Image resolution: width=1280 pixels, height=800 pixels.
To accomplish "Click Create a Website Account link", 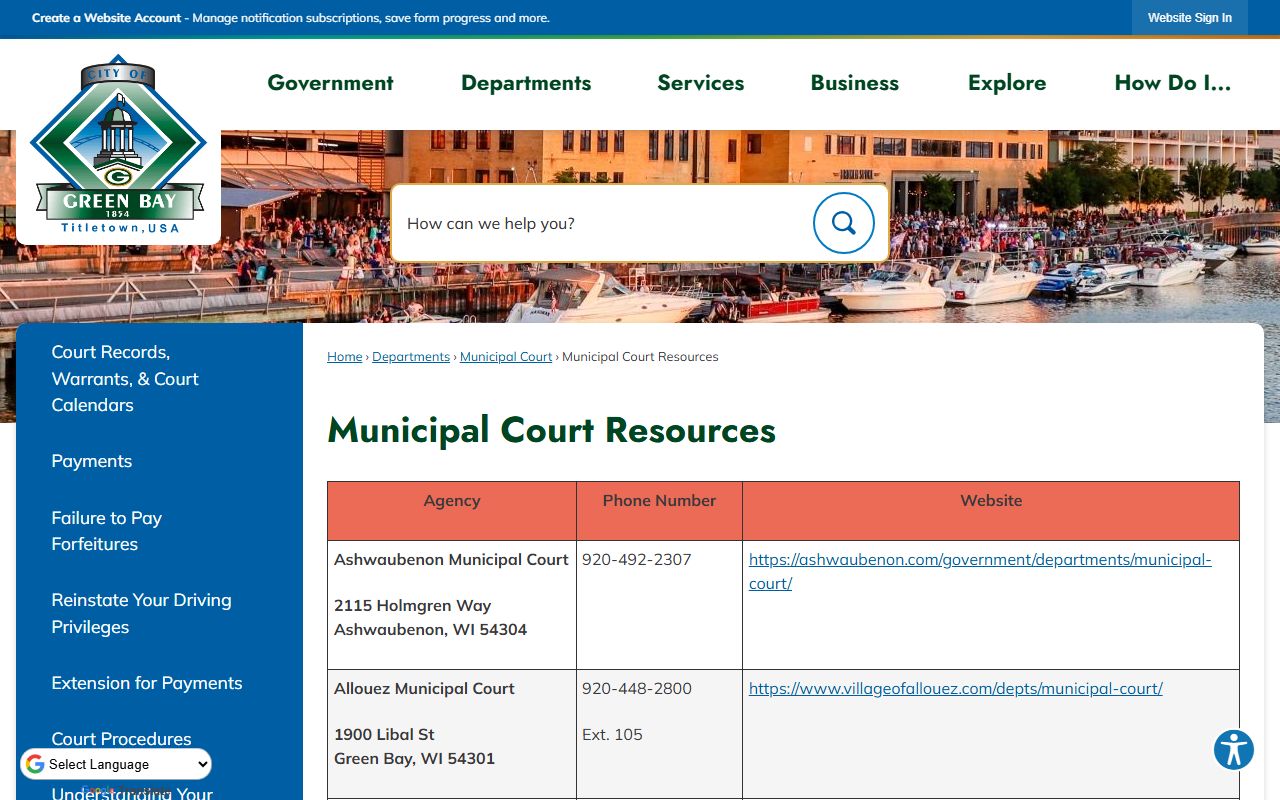I will coord(107,18).
